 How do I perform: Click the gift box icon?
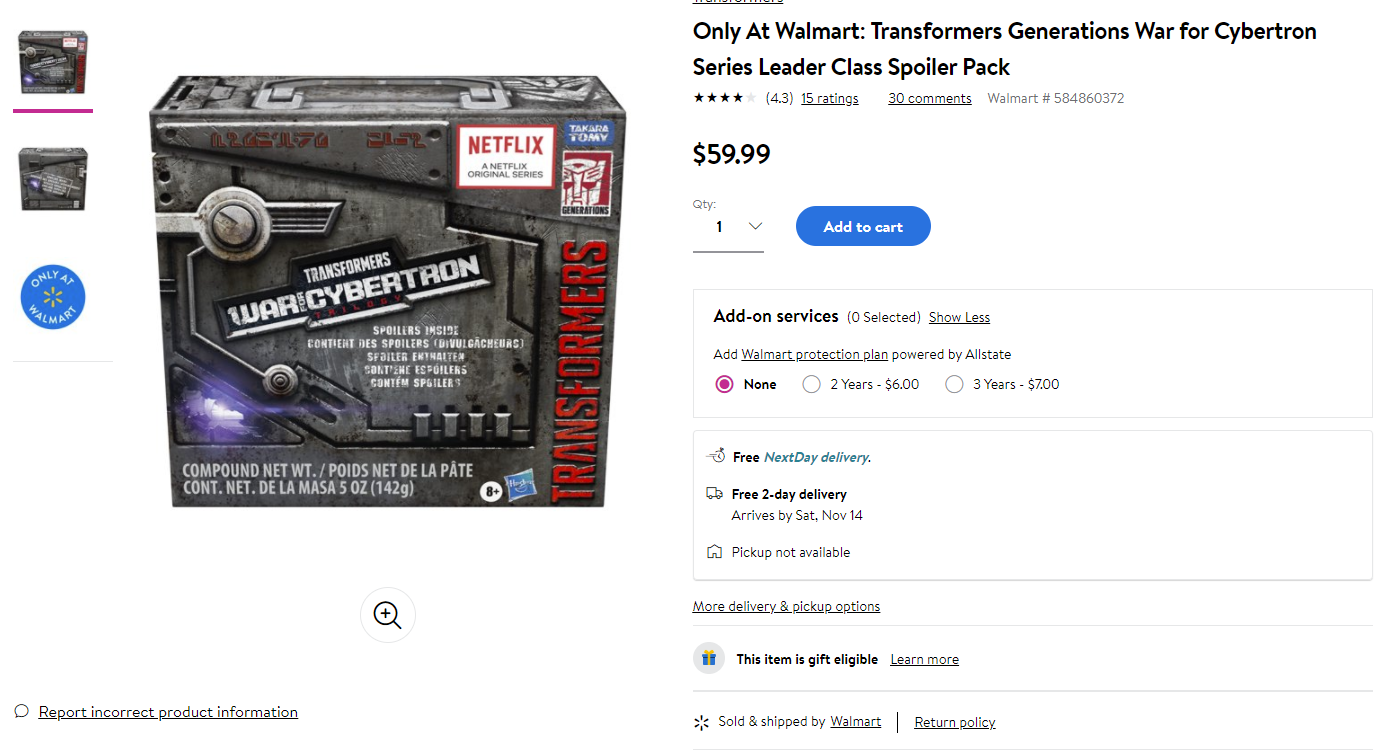pyautogui.click(x=709, y=658)
